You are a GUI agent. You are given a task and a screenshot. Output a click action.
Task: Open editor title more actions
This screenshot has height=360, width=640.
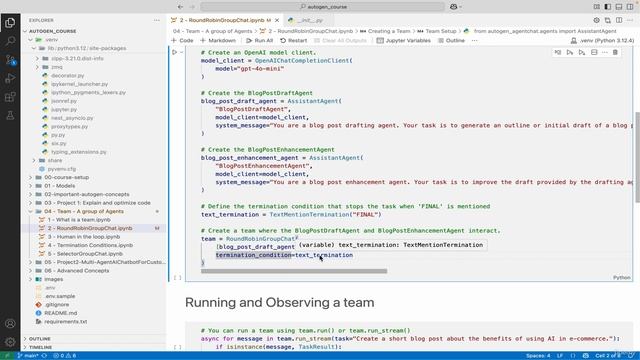630,20
